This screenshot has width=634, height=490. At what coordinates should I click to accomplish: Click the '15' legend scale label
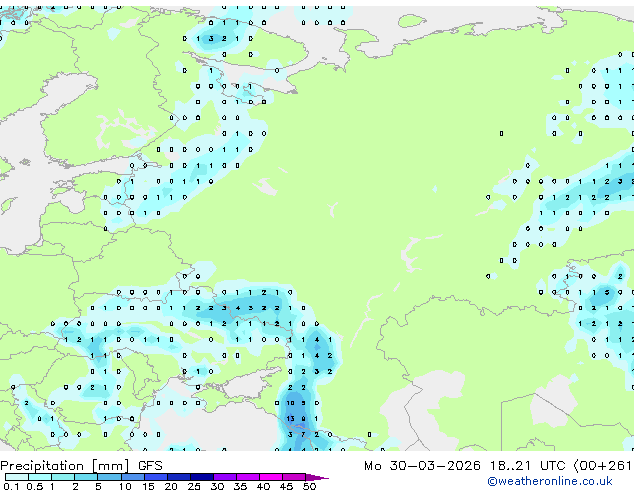(148, 486)
